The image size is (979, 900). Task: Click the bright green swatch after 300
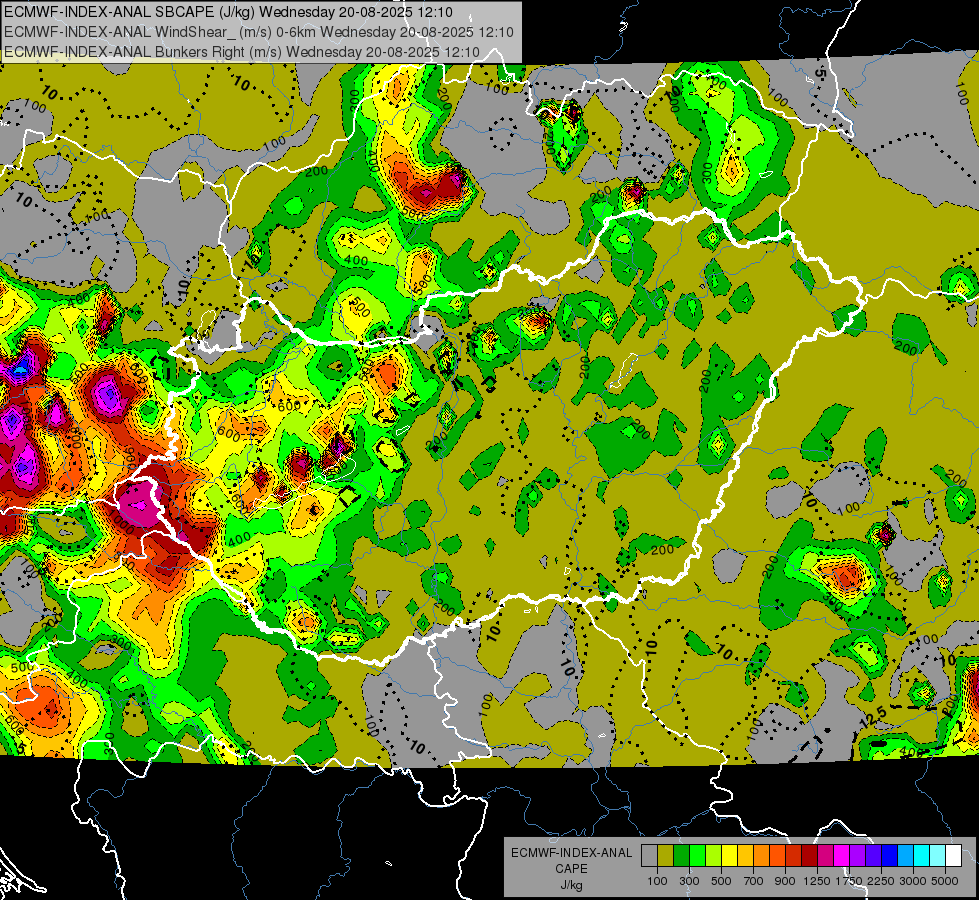697,855
